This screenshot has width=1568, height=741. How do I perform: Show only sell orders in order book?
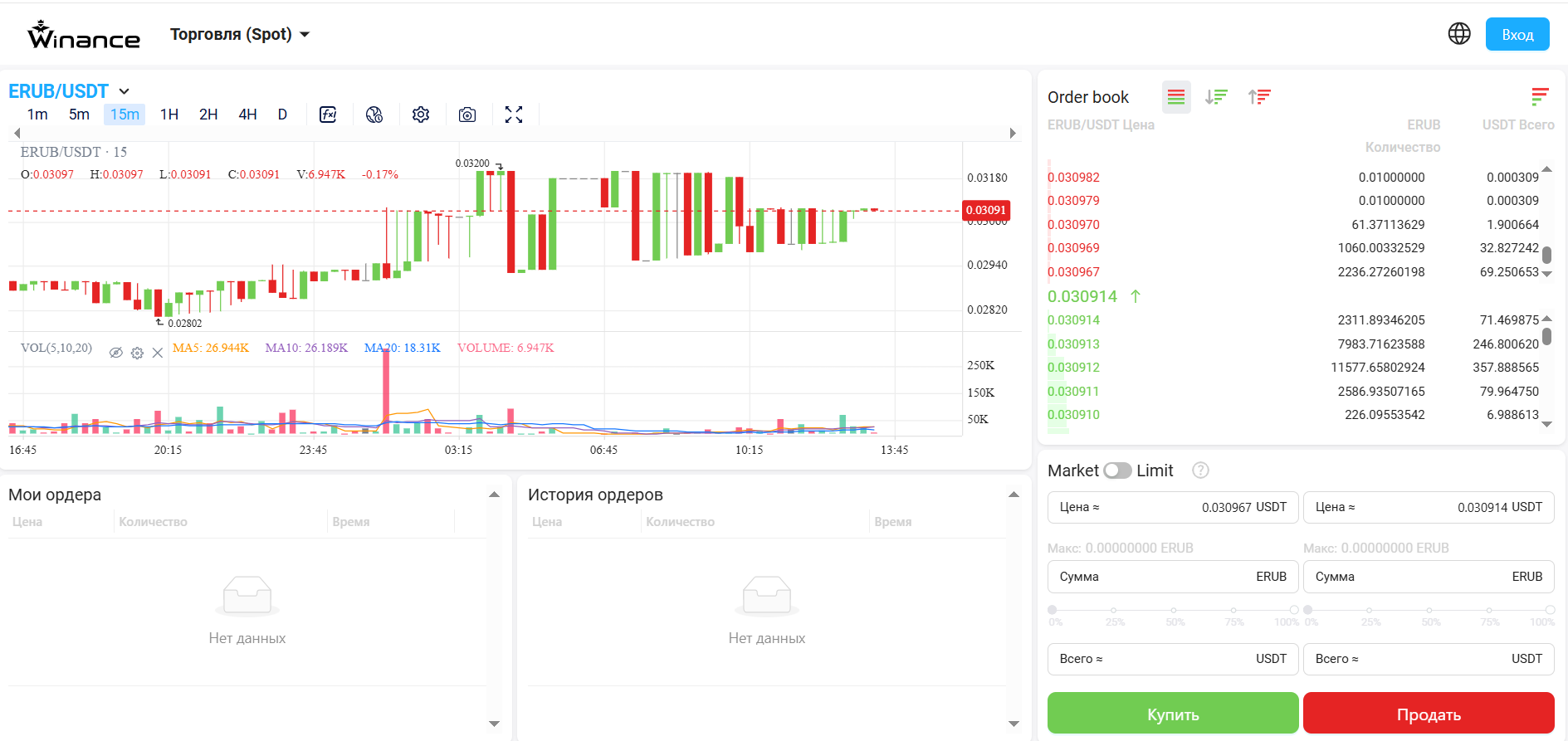tap(1259, 97)
